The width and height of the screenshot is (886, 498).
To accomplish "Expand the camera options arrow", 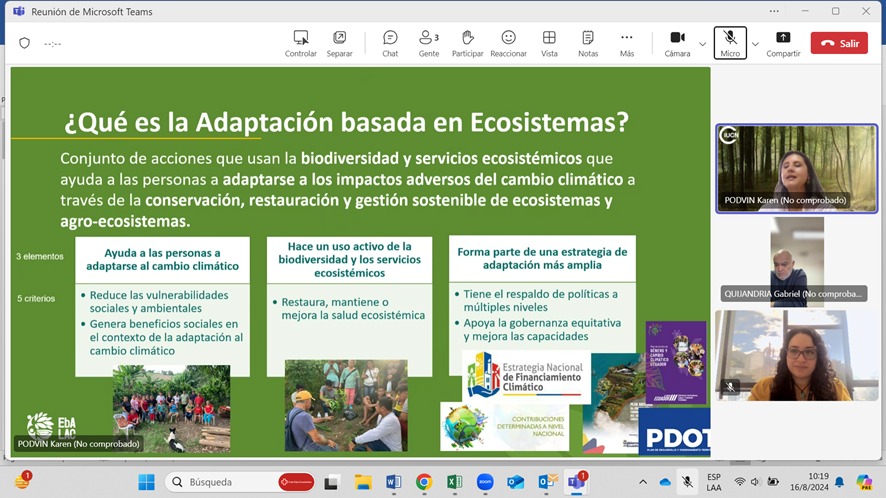I will (x=702, y=44).
